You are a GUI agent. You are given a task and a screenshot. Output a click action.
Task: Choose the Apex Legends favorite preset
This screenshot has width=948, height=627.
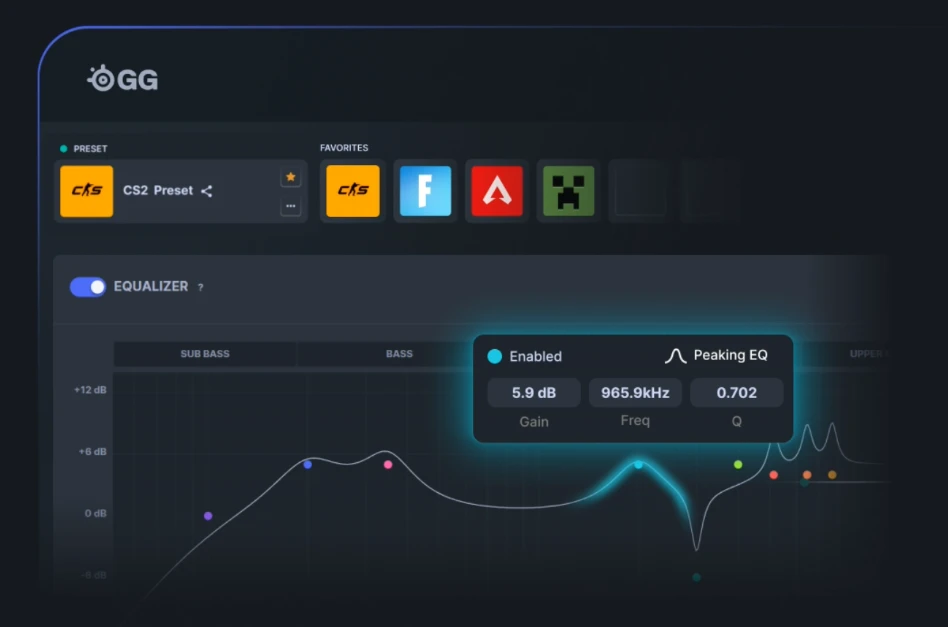tap(497, 191)
